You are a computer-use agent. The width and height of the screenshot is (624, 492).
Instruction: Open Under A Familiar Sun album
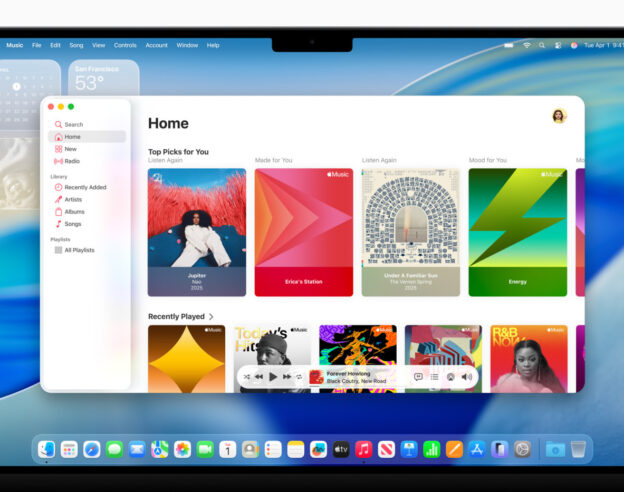(411, 232)
